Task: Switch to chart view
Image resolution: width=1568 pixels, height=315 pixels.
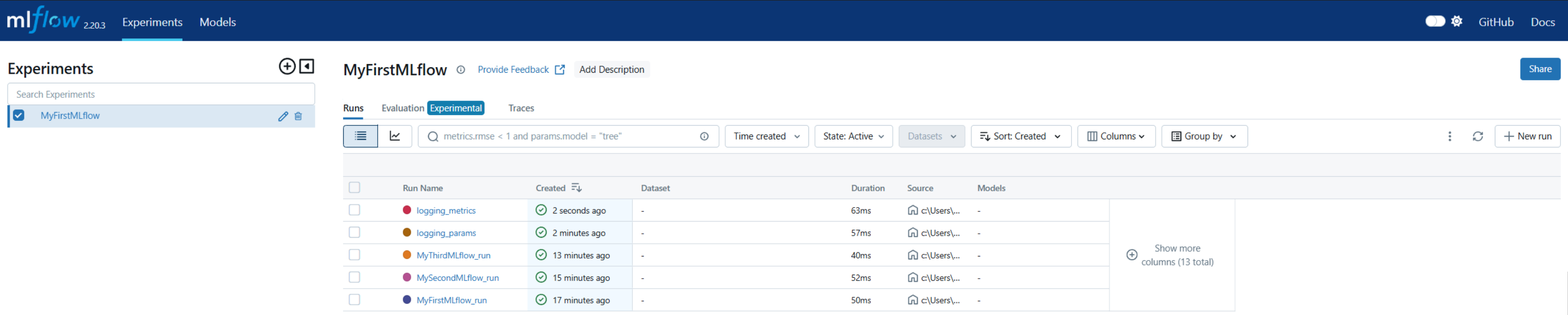Action: coord(395,136)
